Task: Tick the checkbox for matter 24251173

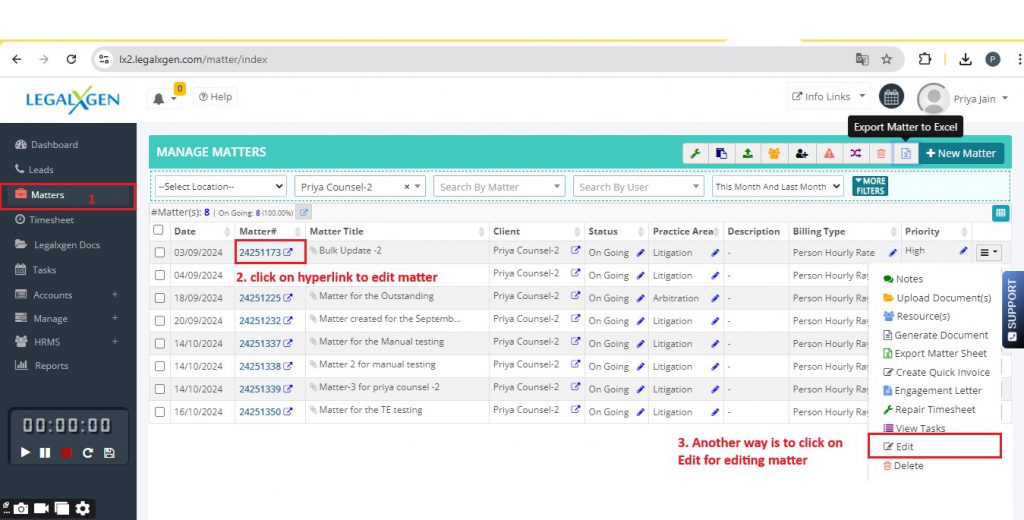Action: [160, 252]
